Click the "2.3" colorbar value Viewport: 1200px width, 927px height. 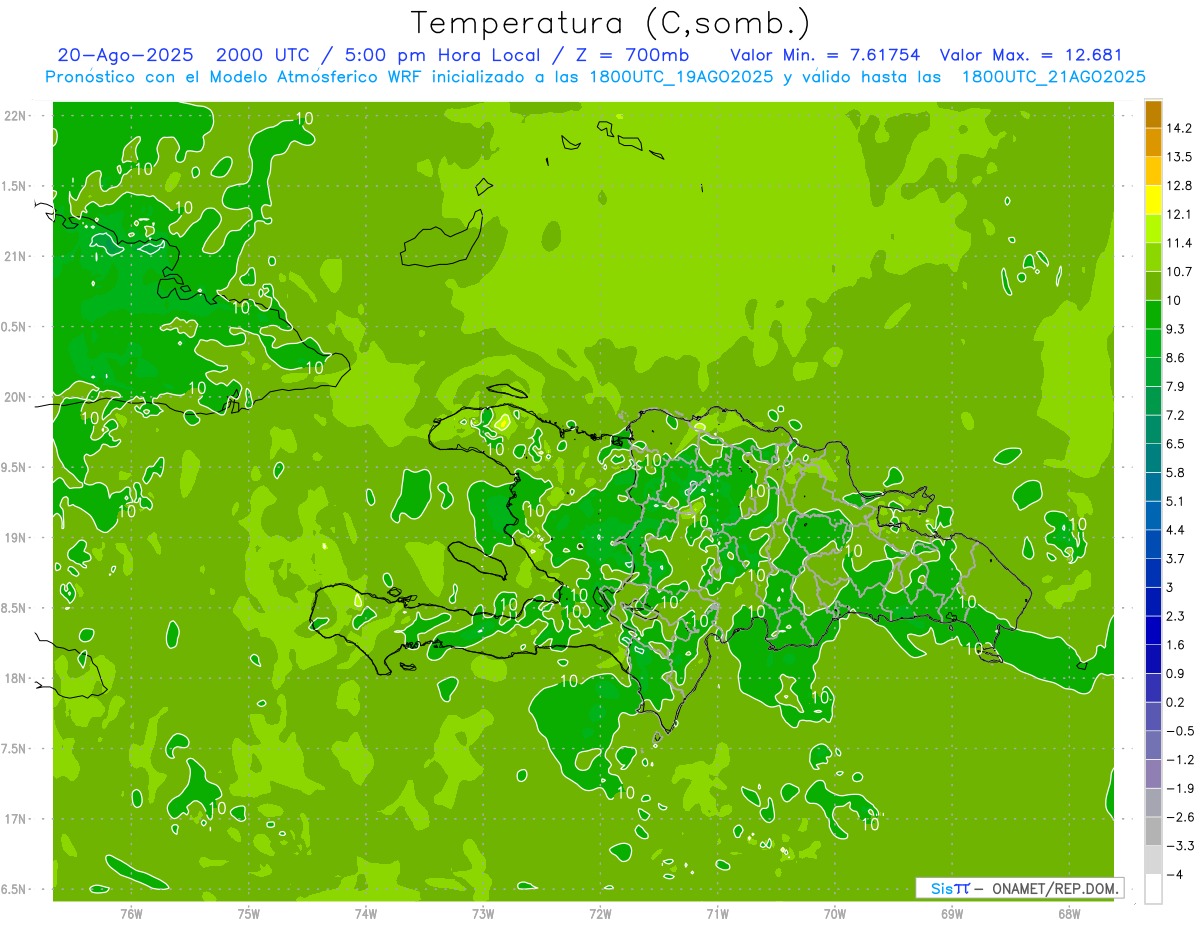(1177, 616)
